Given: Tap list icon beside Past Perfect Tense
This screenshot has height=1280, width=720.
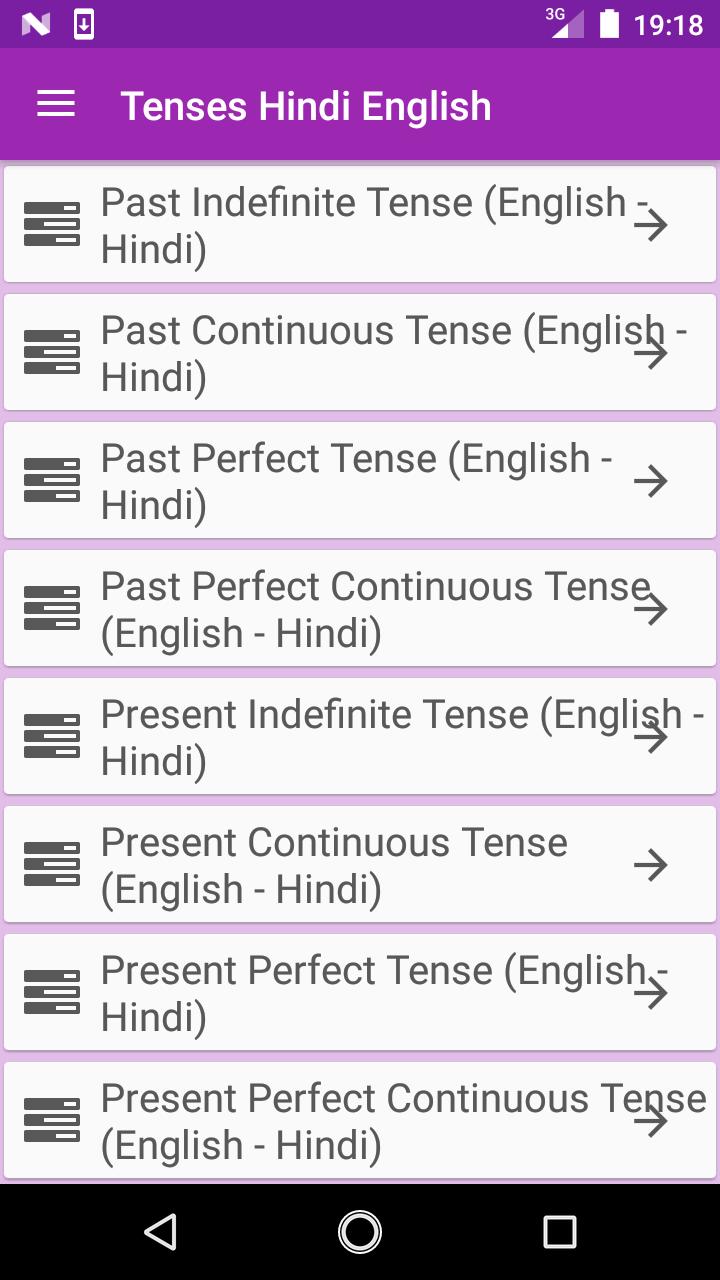Looking at the screenshot, I should 52,480.
